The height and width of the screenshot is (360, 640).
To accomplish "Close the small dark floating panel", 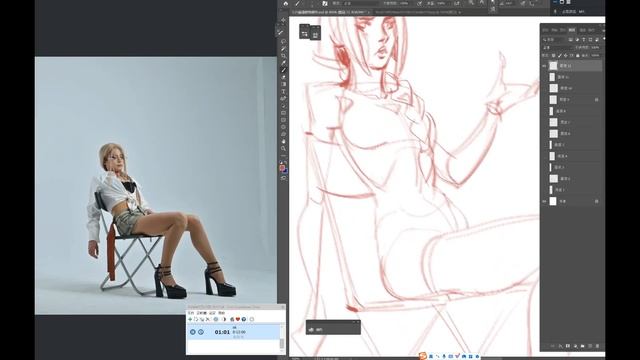I will click(x=358, y=322).
